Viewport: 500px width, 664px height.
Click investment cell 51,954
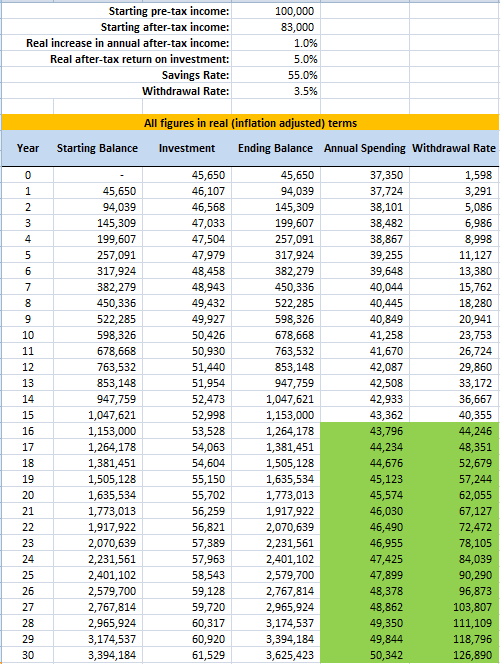pyautogui.click(x=208, y=383)
